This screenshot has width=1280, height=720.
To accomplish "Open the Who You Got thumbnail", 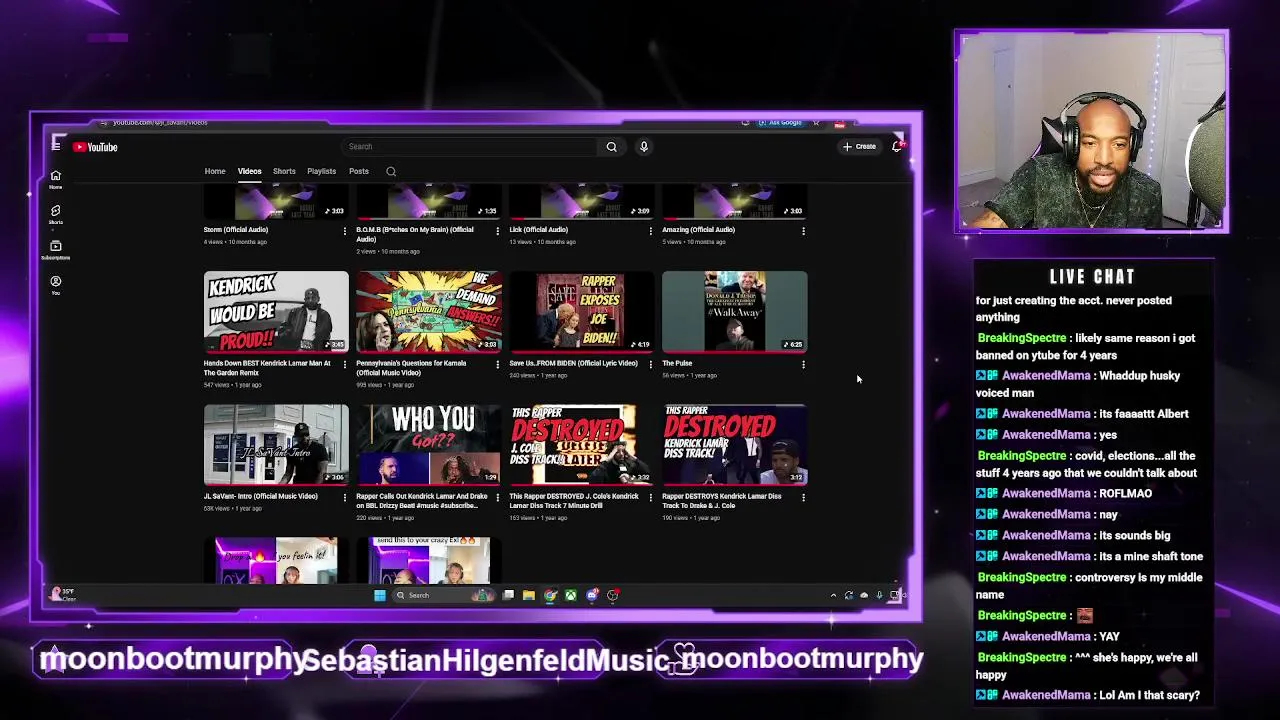I will pyautogui.click(x=429, y=445).
